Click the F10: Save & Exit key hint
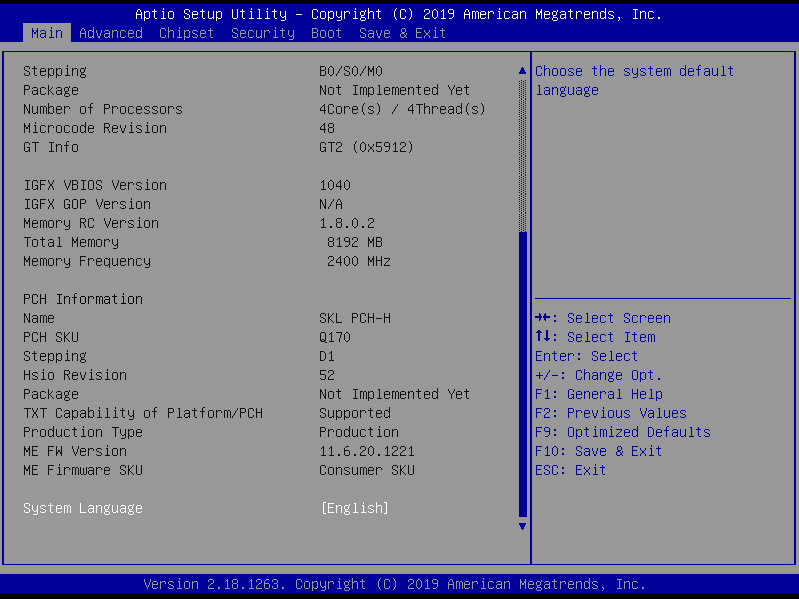799x599 pixels. pyautogui.click(x=599, y=451)
